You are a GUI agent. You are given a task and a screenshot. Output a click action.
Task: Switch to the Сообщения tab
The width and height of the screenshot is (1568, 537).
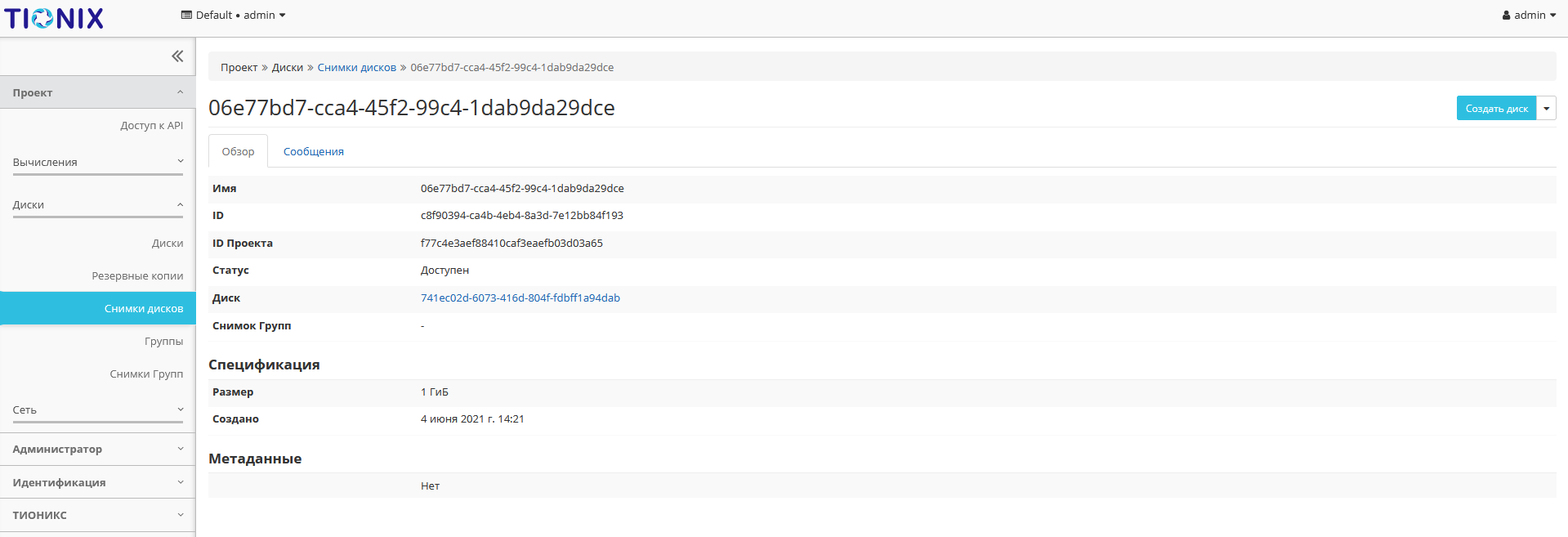coord(313,152)
